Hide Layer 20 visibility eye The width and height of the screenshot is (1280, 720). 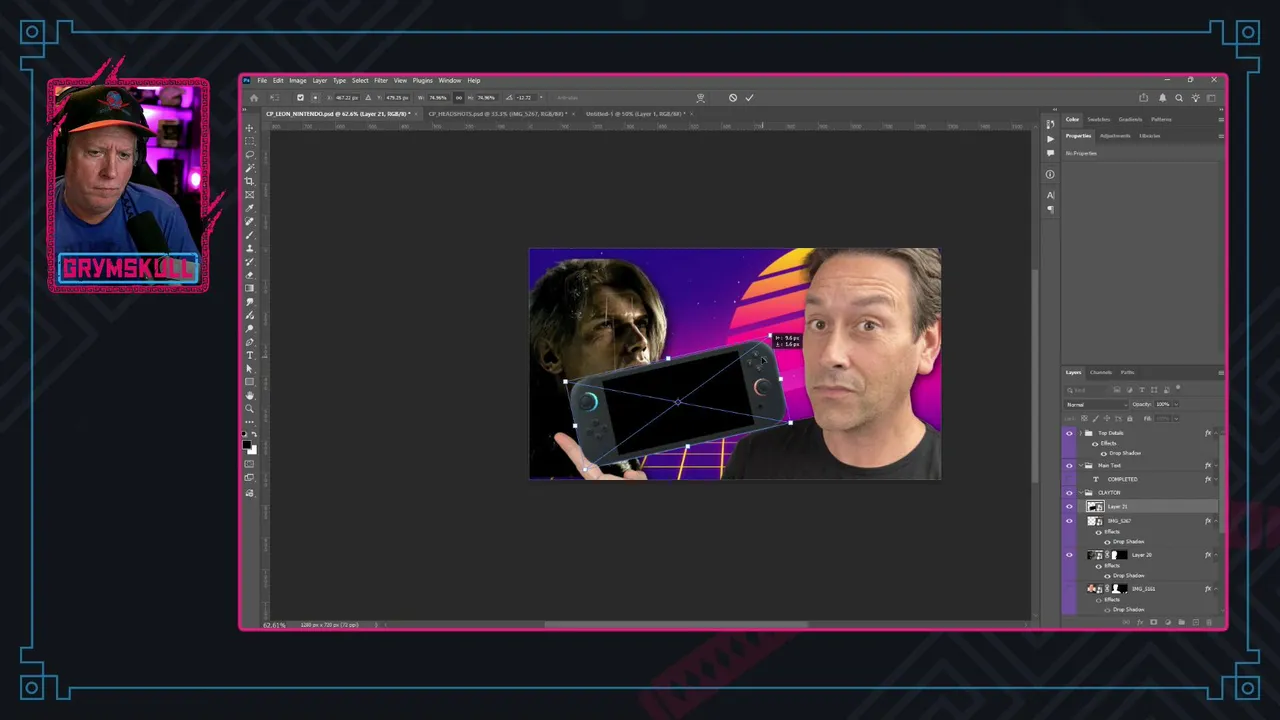tap(1070, 555)
